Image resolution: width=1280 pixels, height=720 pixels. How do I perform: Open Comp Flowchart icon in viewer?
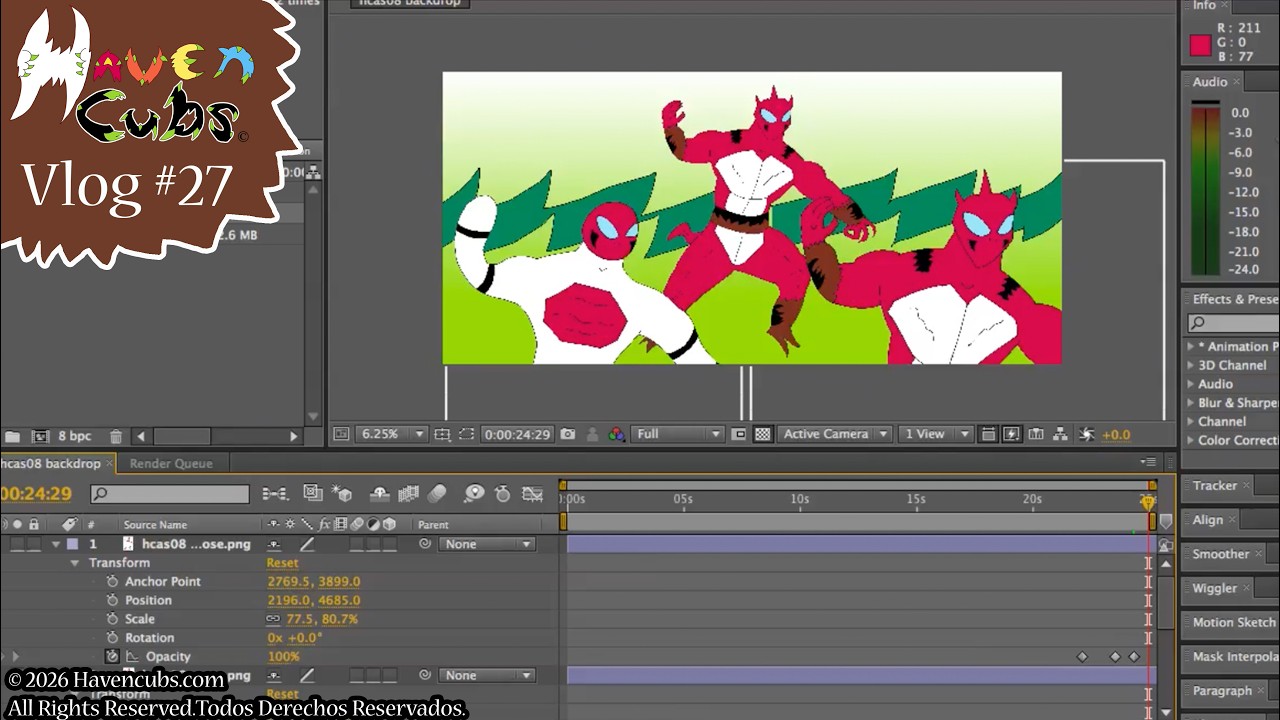coord(1060,434)
